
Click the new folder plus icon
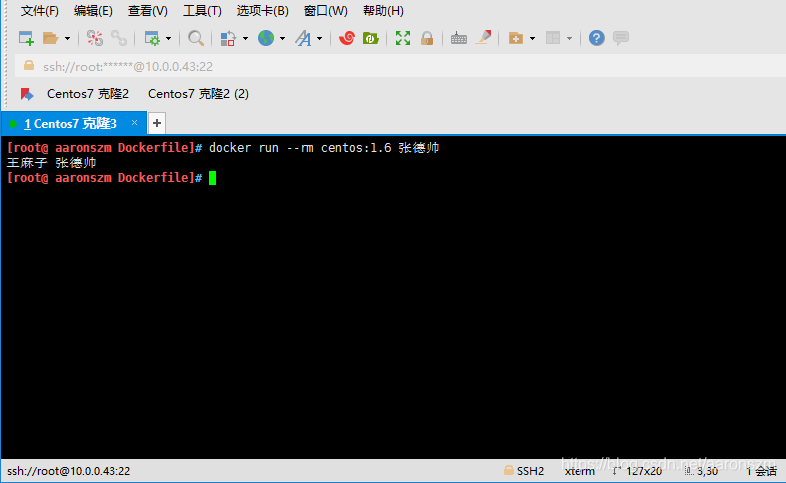click(x=516, y=38)
